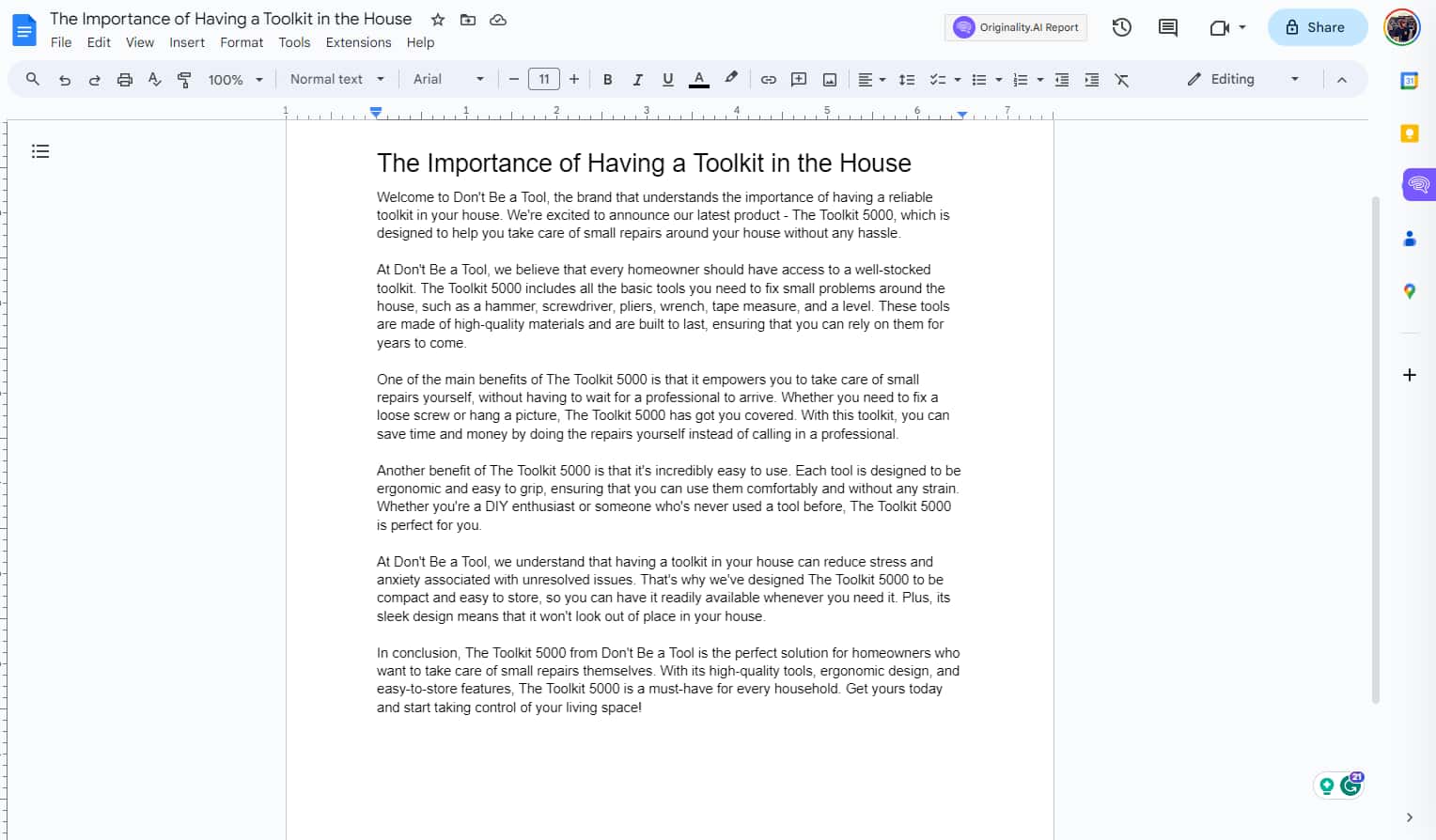Add a comment
This screenshot has height=840, width=1436.
(798, 79)
